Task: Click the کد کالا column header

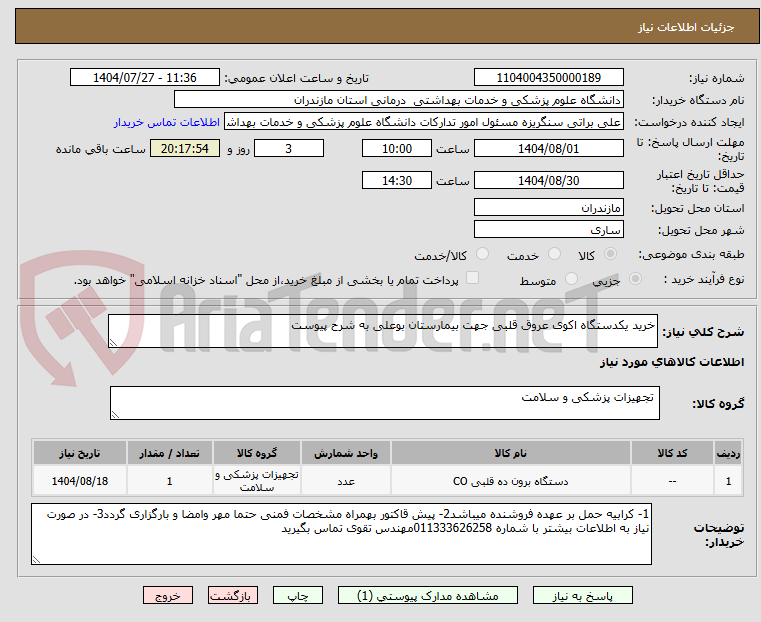Action: click(672, 453)
